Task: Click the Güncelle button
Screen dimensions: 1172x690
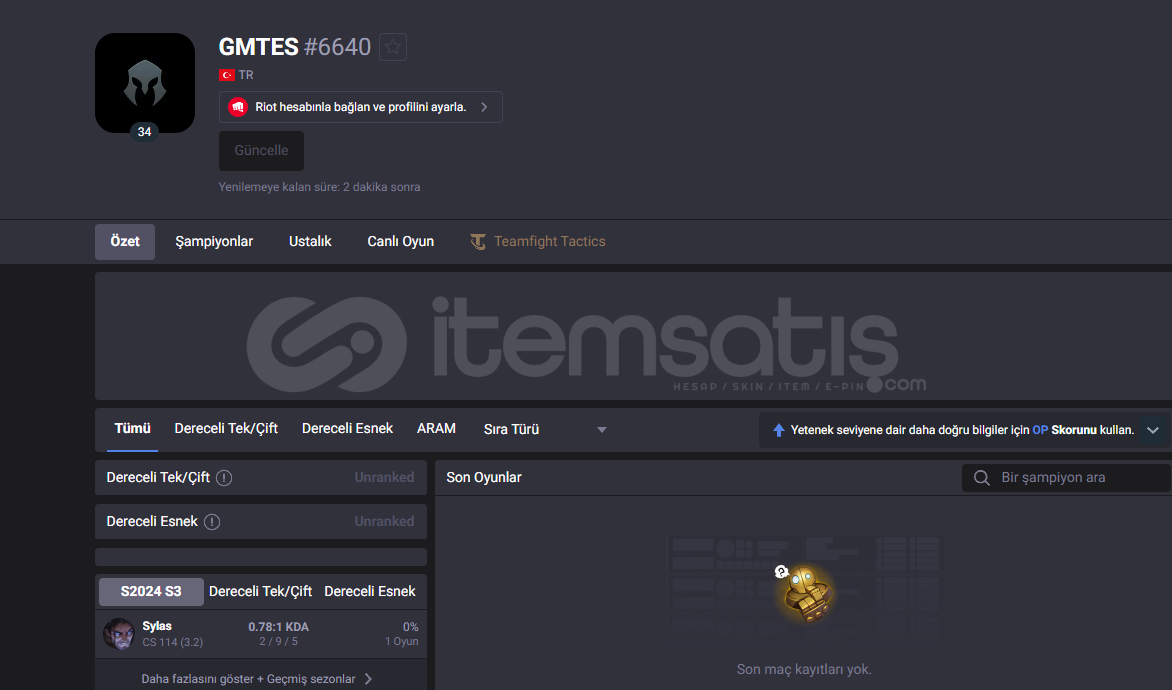Action: 261,150
